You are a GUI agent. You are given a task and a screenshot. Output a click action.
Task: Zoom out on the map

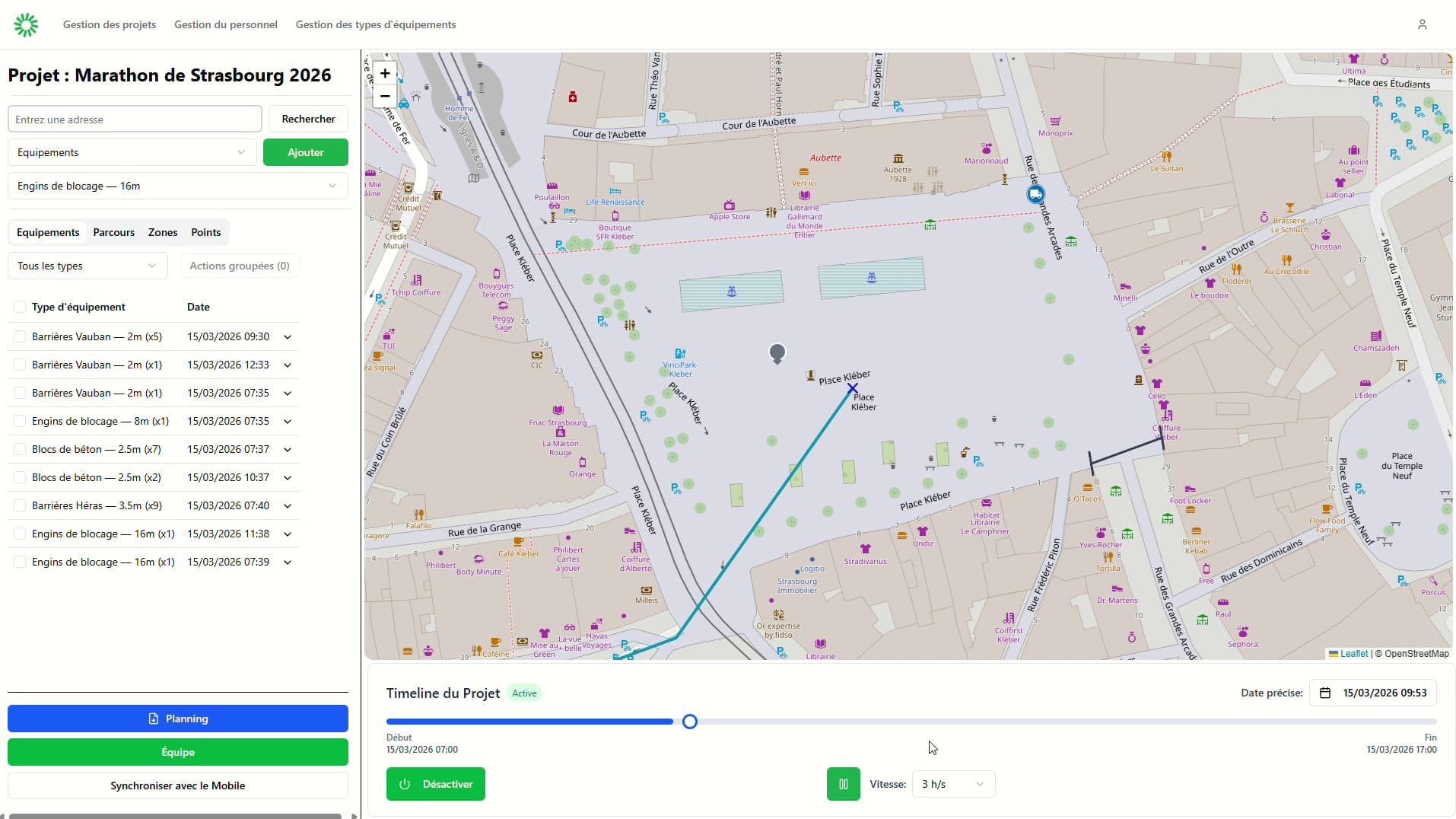click(385, 96)
